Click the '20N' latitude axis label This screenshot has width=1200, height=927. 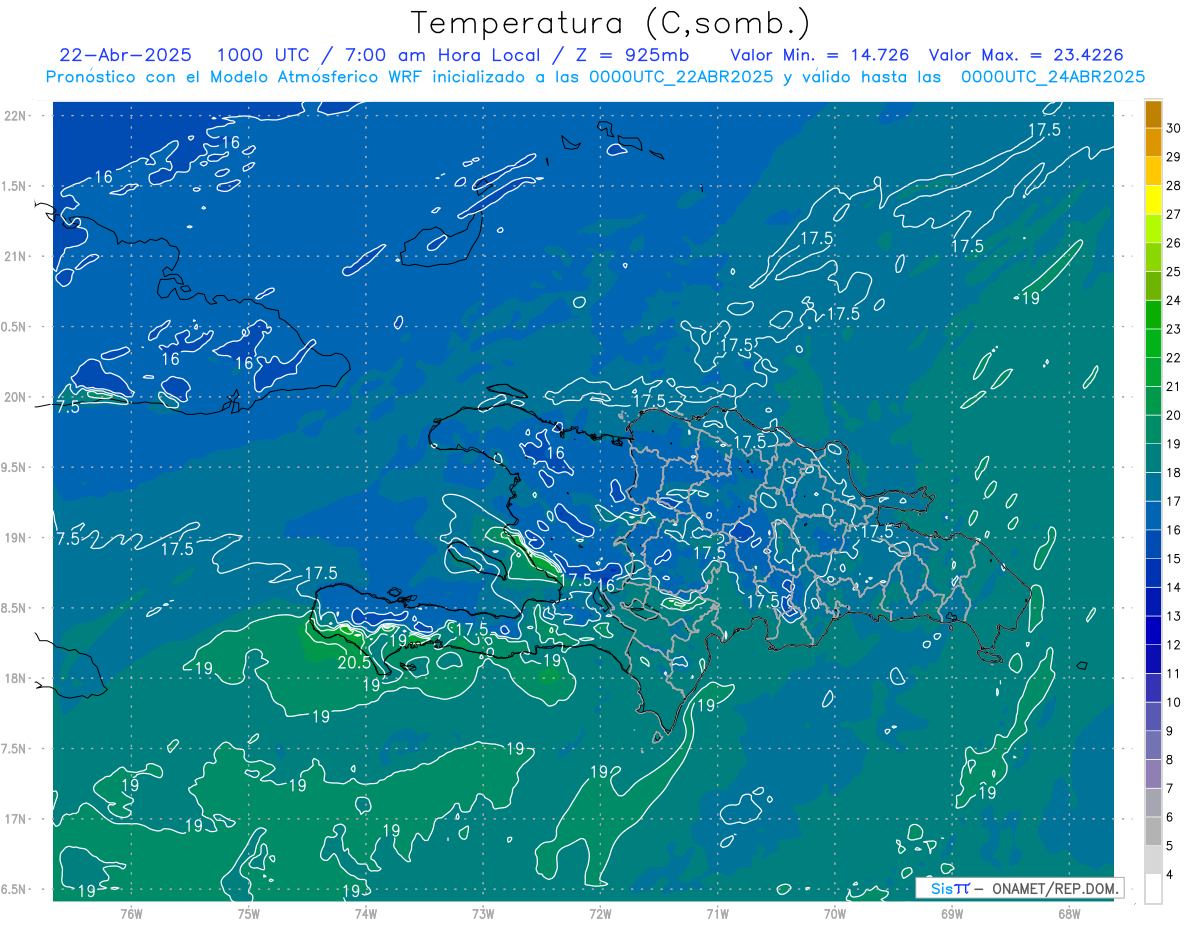[16, 397]
